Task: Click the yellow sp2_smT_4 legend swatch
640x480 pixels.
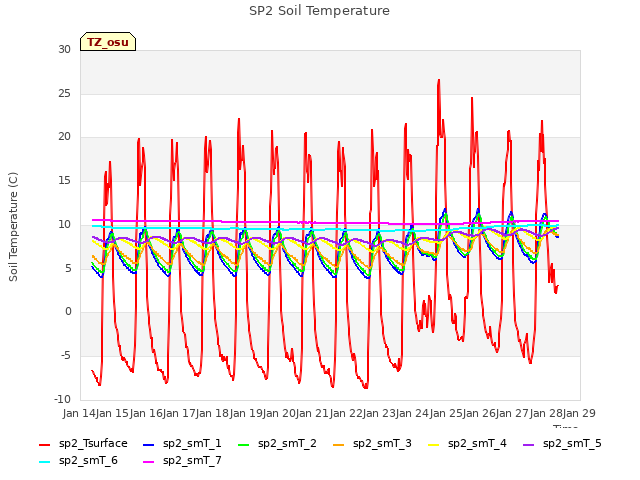Action: pos(433,445)
